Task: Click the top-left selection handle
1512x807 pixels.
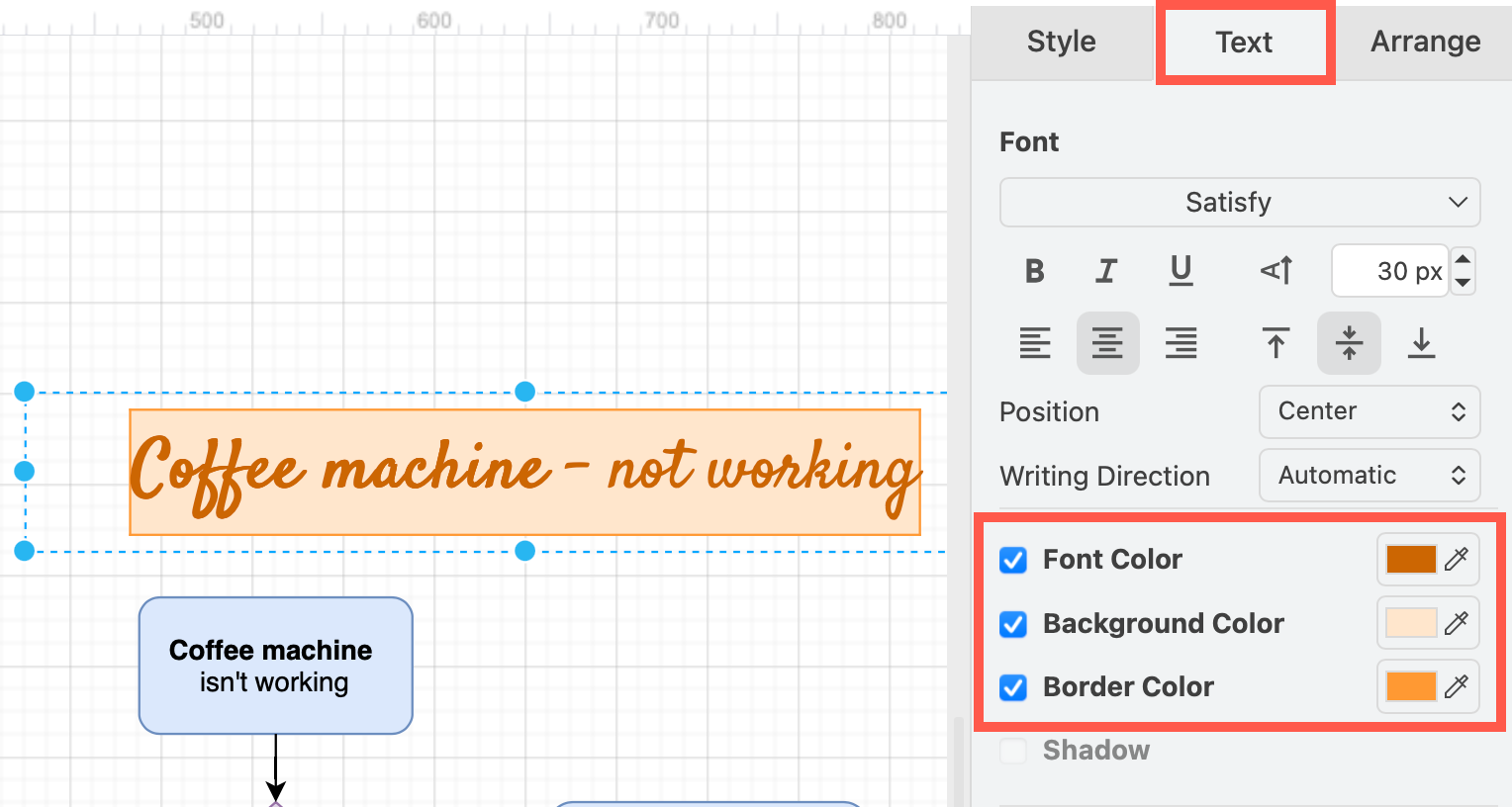Action: click(25, 392)
